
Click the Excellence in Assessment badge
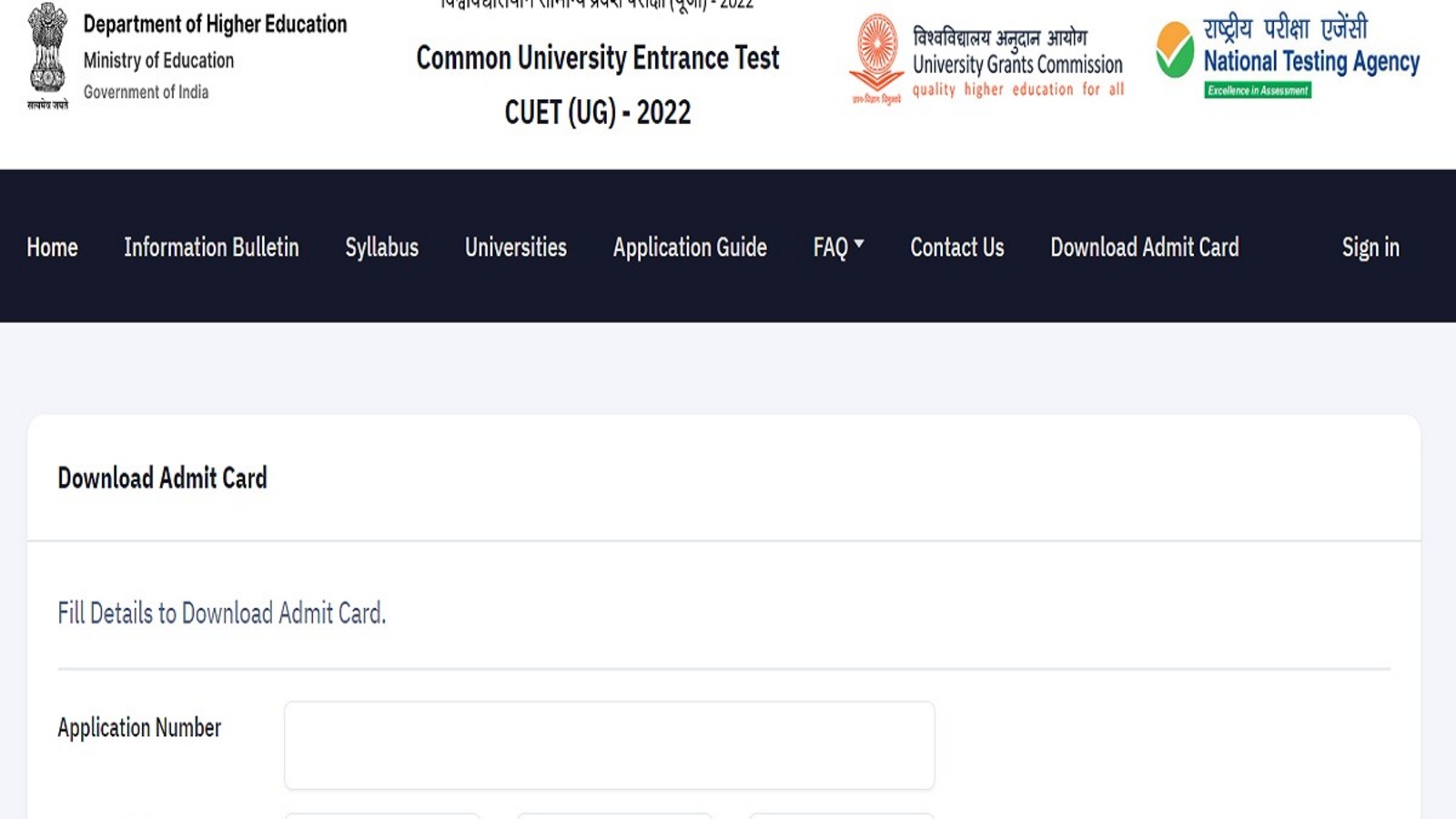click(x=1258, y=90)
